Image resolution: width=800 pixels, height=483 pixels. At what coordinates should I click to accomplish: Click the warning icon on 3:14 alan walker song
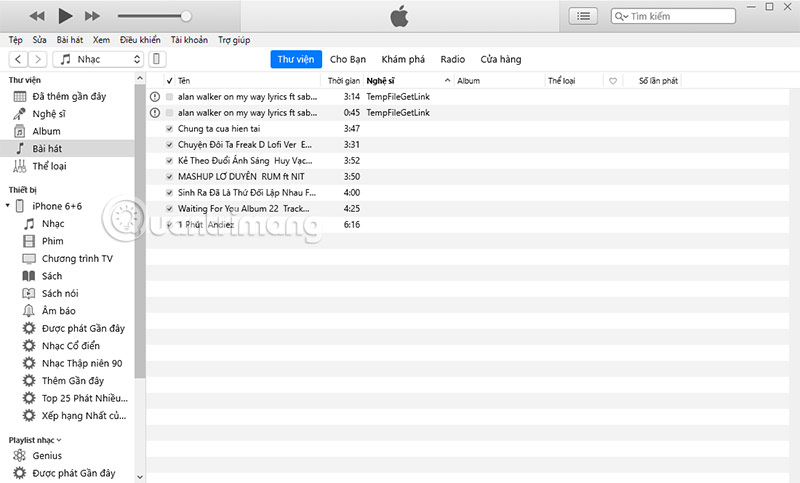pos(155,96)
